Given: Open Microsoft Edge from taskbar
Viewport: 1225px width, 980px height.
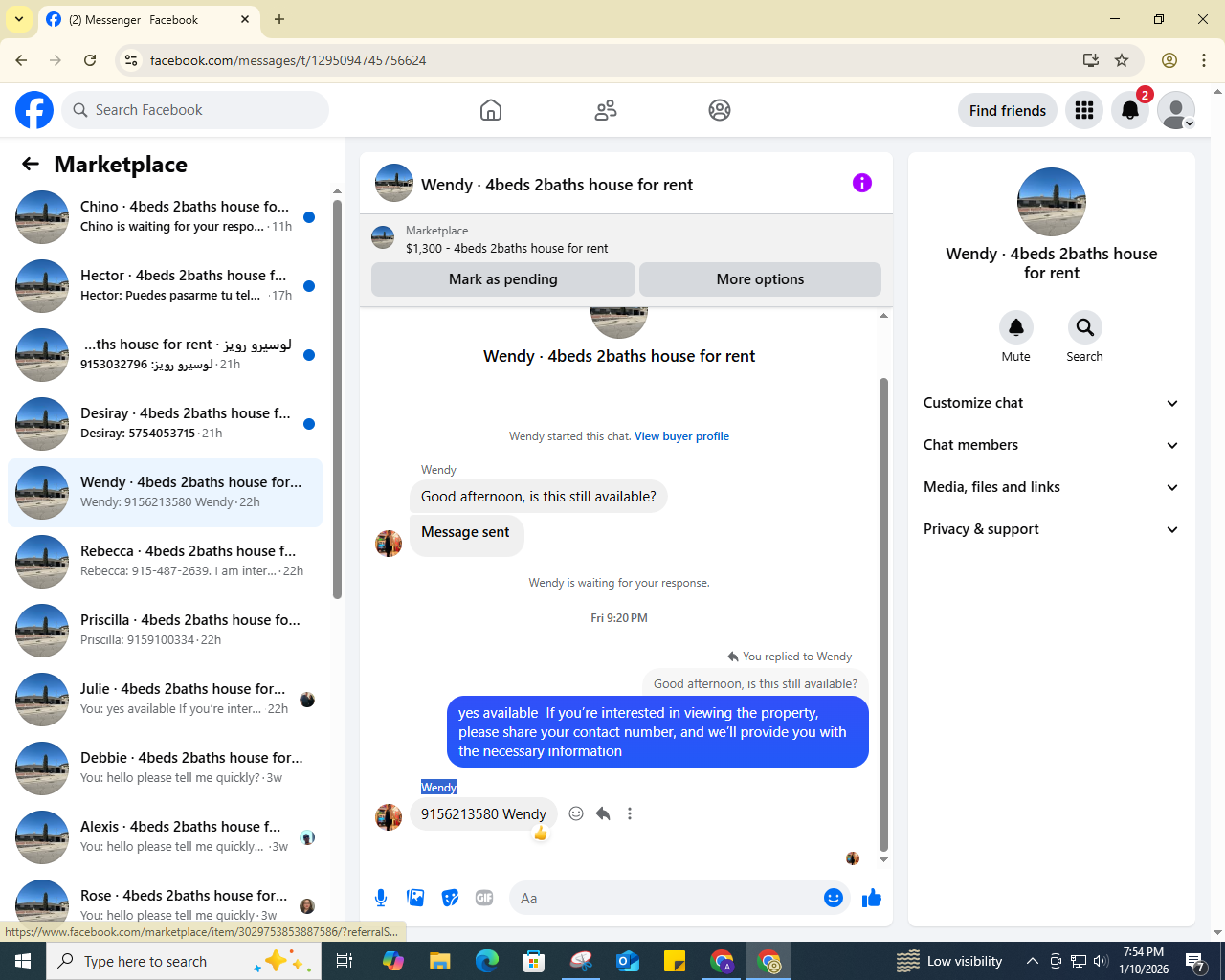Looking at the screenshot, I should [487, 961].
